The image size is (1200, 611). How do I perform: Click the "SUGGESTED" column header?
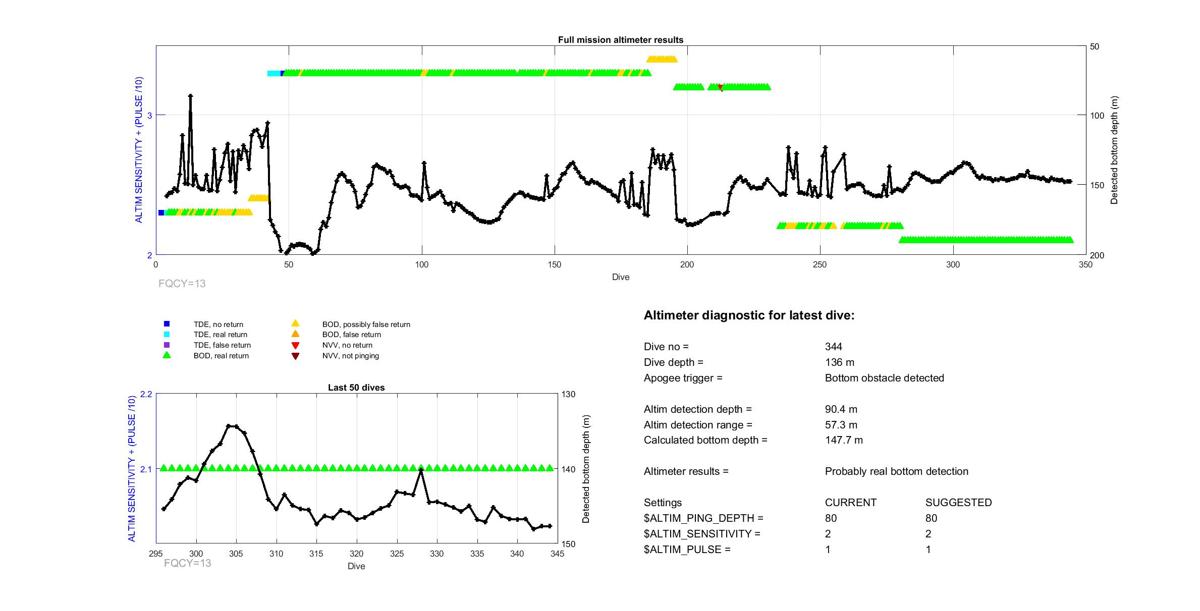959,502
